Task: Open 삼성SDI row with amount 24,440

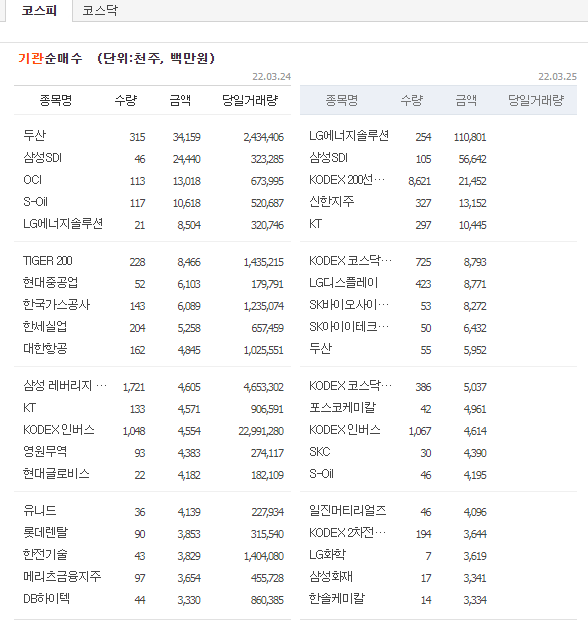Action: click(x=42, y=158)
